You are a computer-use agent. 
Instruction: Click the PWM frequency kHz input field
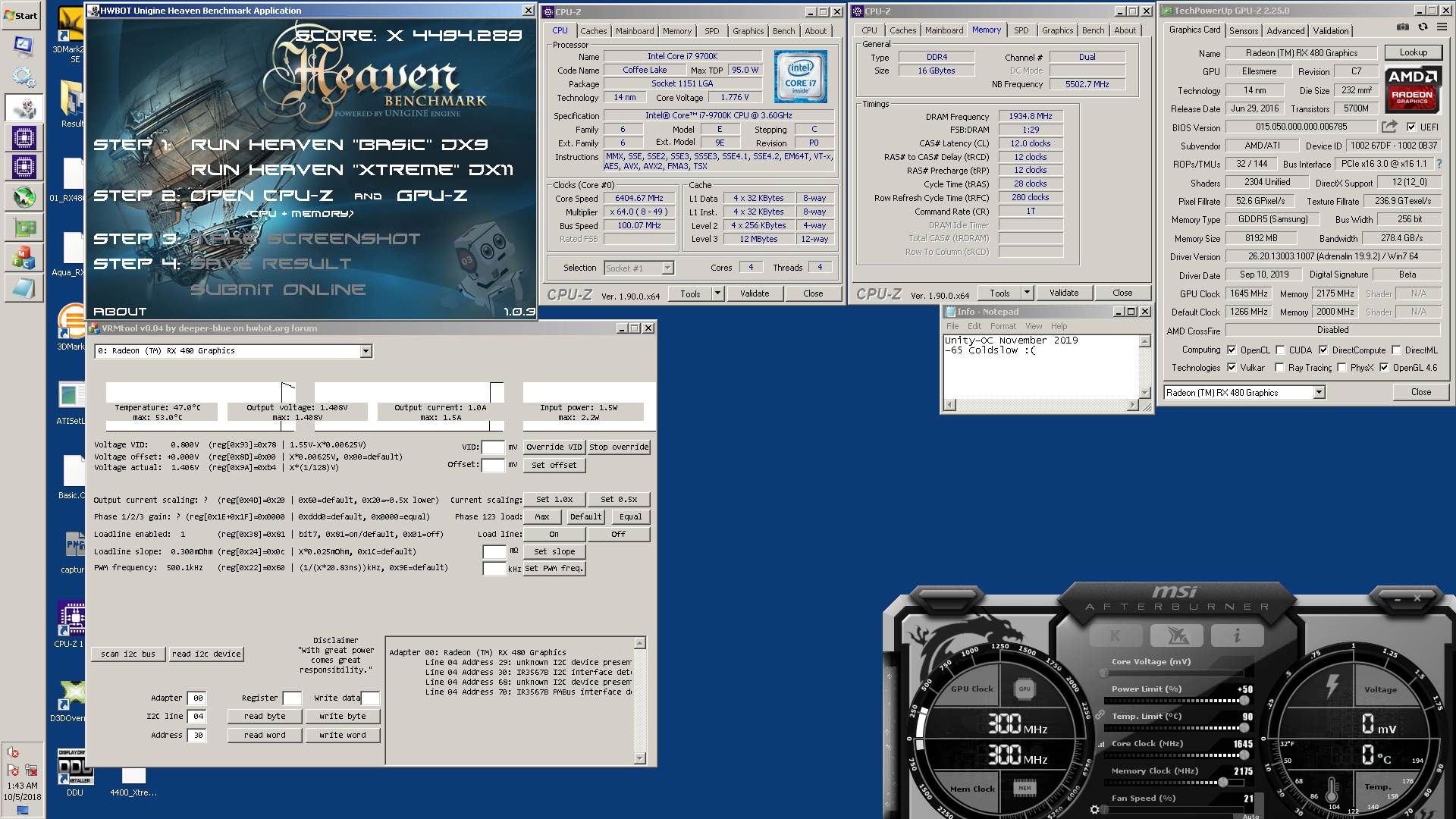tap(494, 569)
